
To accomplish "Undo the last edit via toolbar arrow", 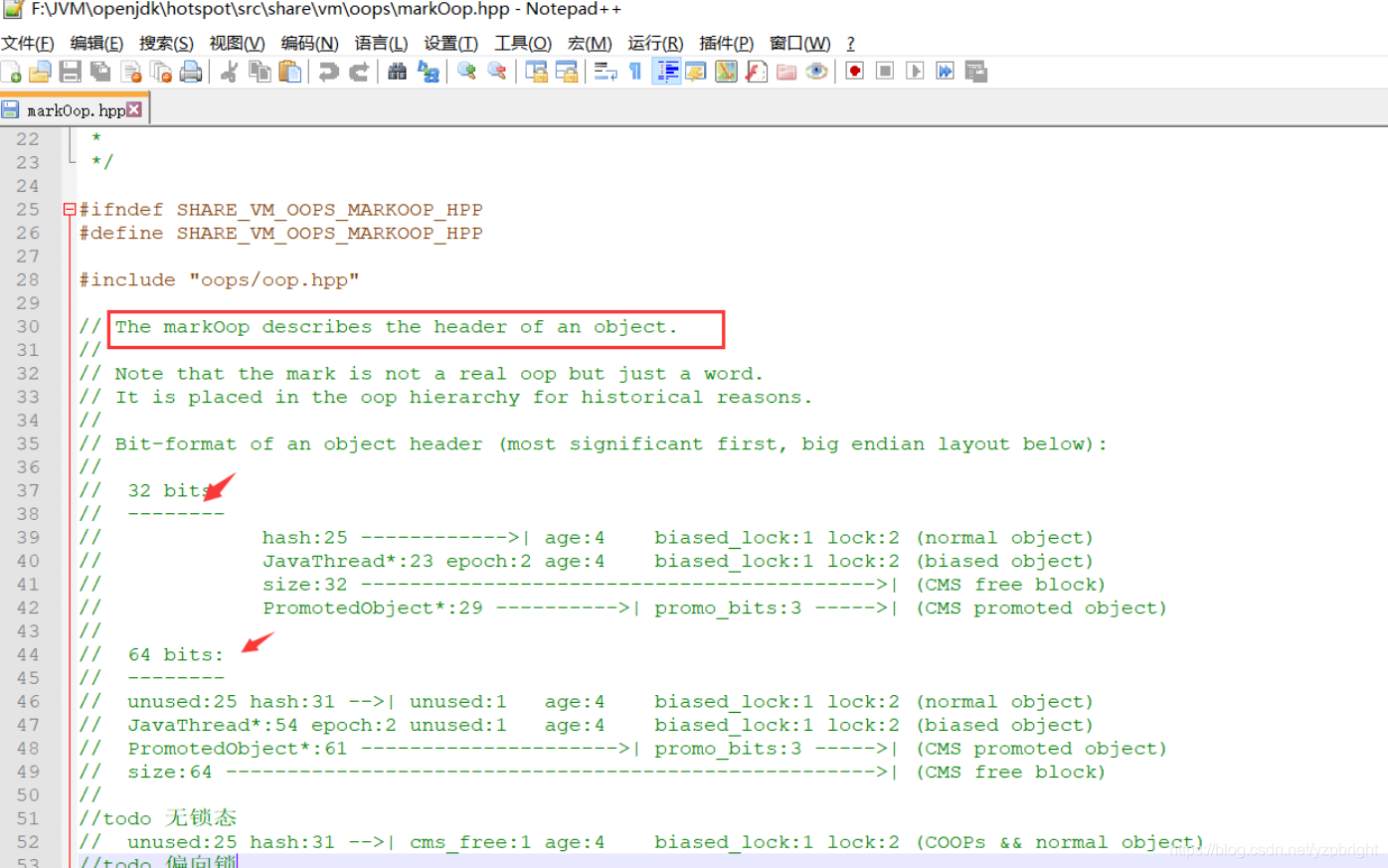I will (x=328, y=72).
